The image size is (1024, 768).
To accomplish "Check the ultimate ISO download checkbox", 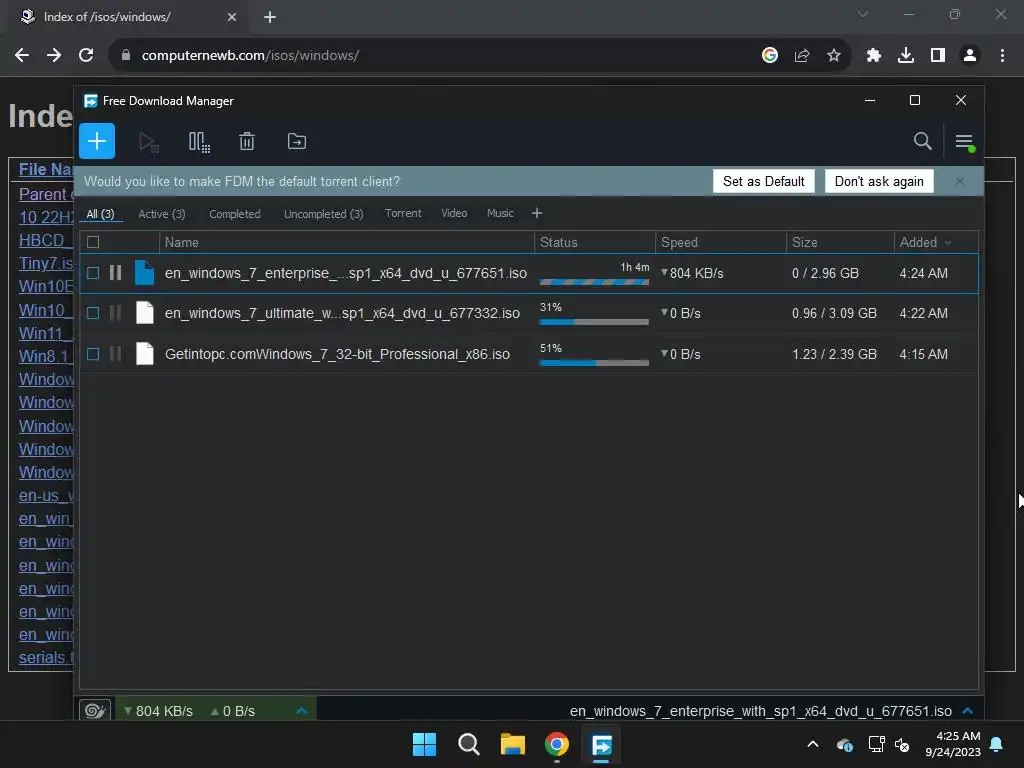I will click(x=93, y=313).
